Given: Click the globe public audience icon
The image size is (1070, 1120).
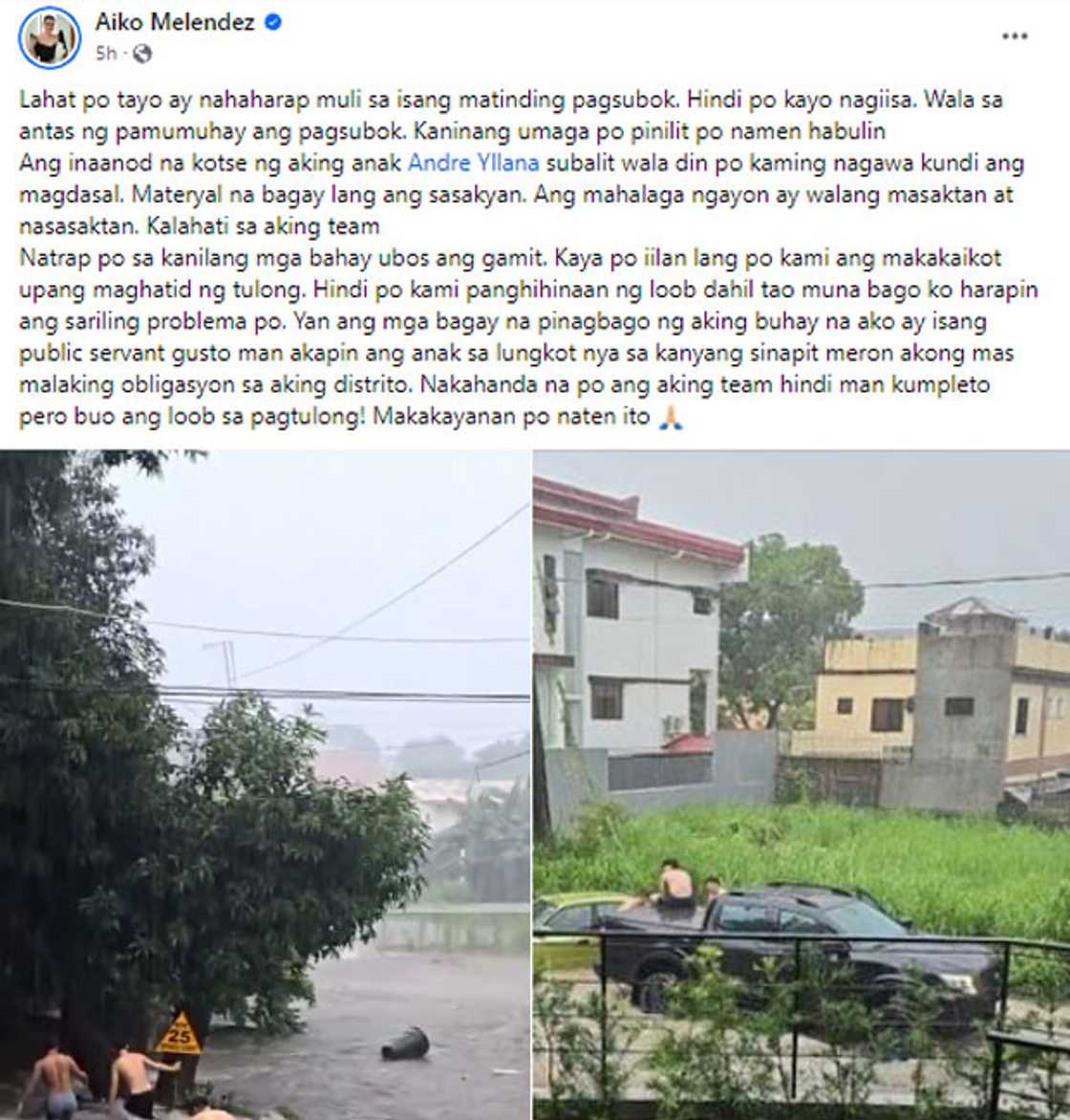Looking at the screenshot, I should (142, 54).
